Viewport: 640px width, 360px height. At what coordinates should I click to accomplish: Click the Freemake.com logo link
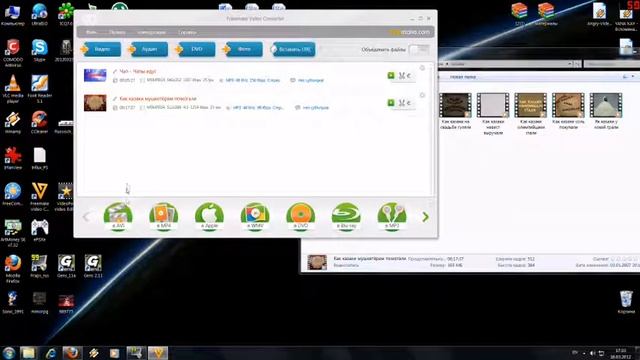(410, 32)
